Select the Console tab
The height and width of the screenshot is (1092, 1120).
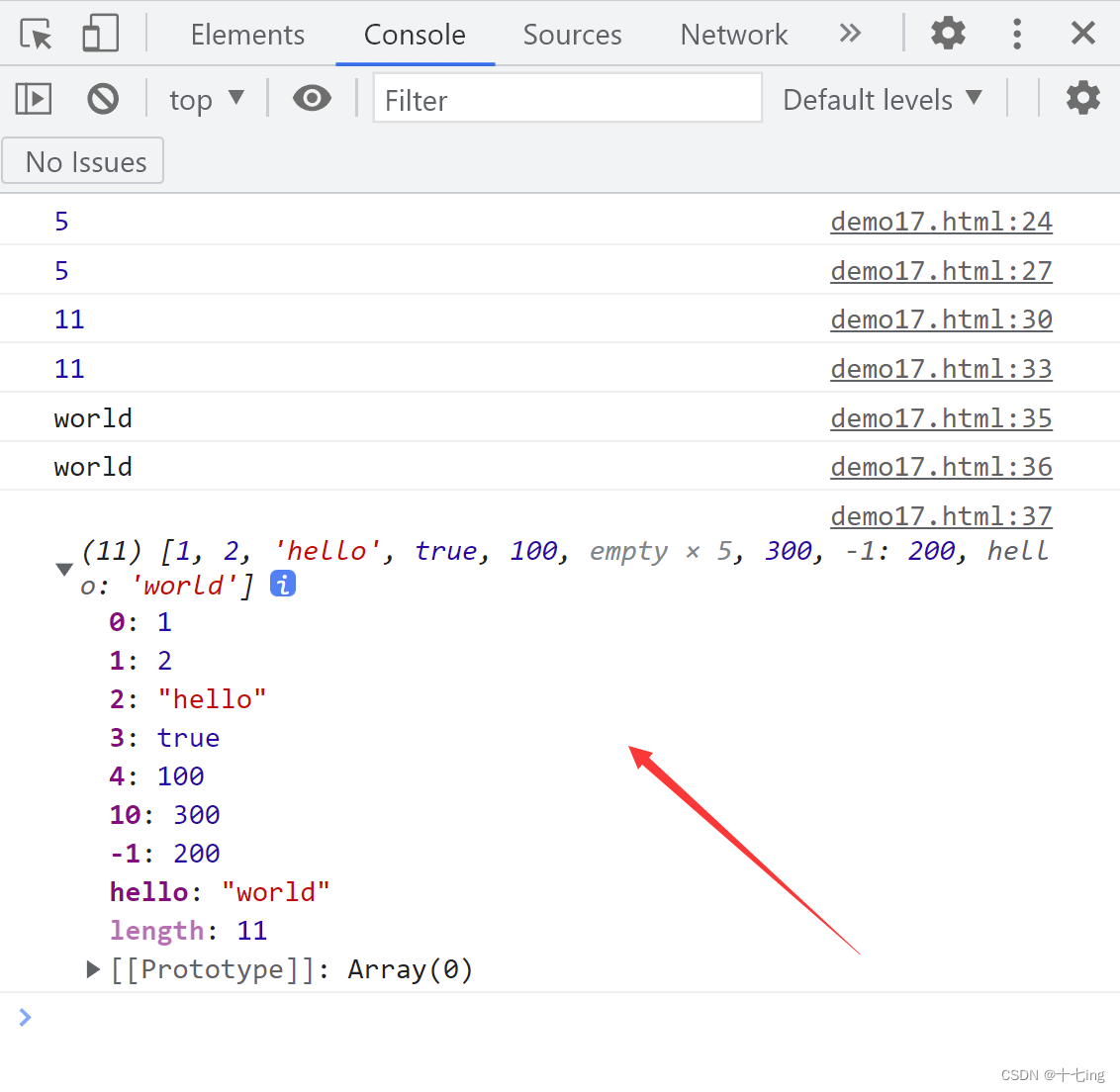(x=415, y=35)
